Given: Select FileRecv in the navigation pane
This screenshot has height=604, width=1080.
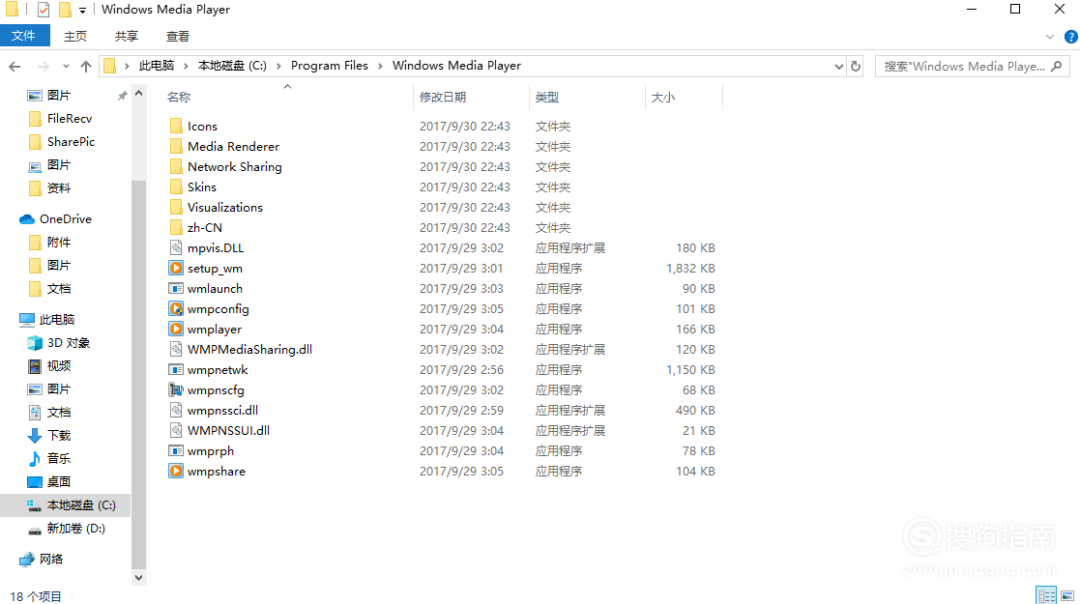Looking at the screenshot, I should pyautogui.click(x=70, y=118).
